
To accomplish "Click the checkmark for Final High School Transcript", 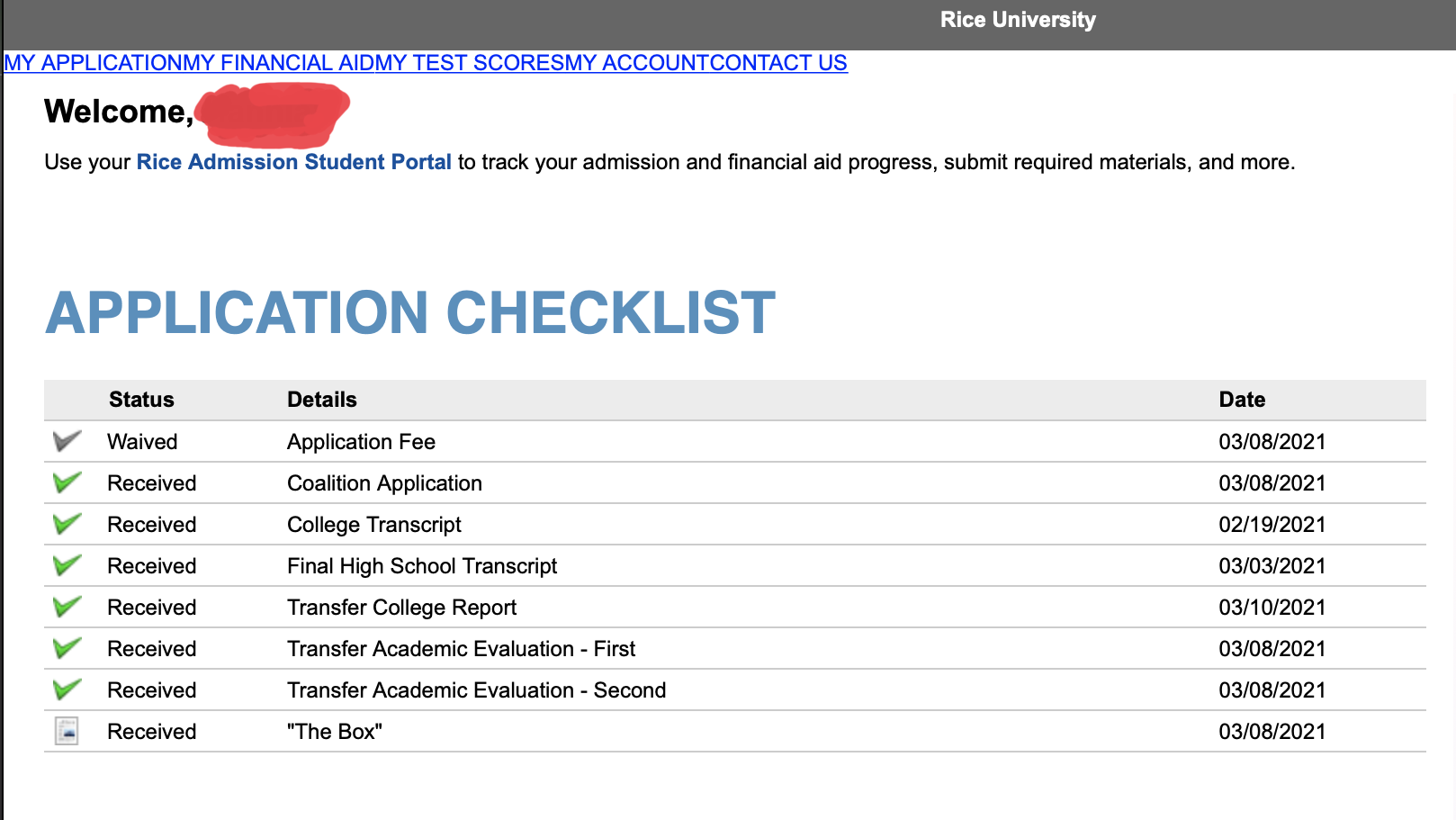I will (x=67, y=565).
